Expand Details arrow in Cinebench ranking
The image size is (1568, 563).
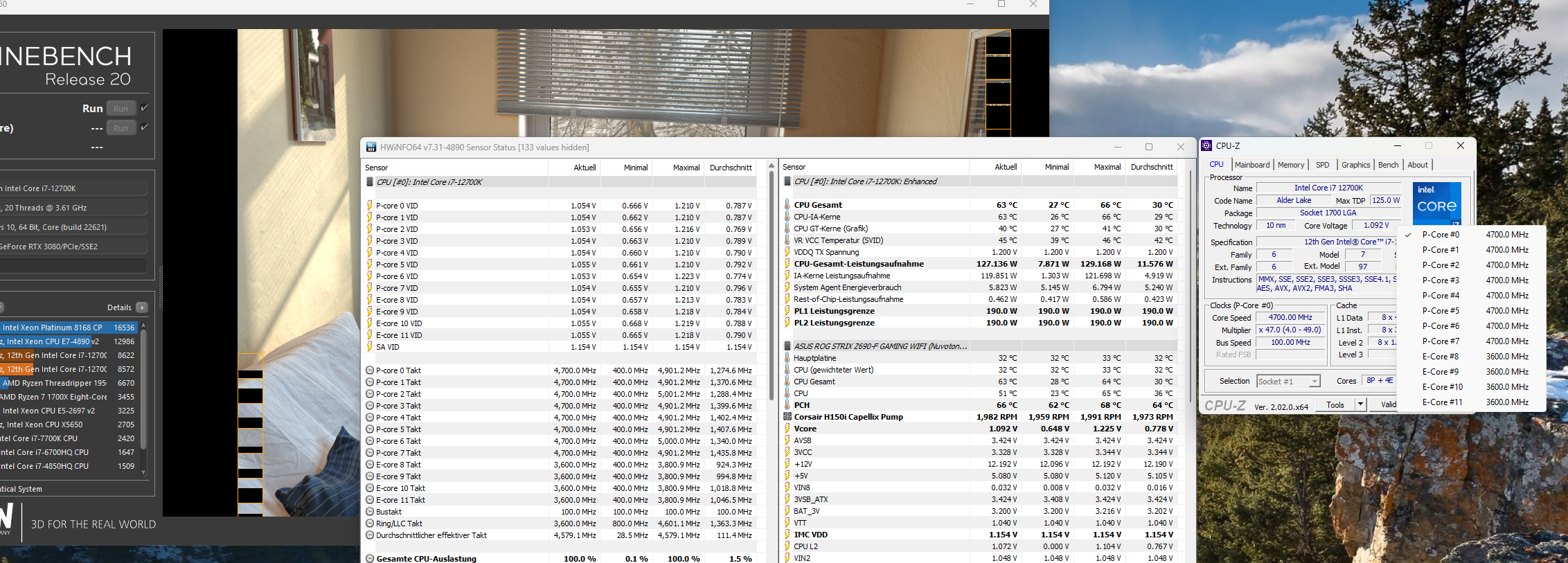pyautogui.click(x=142, y=307)
